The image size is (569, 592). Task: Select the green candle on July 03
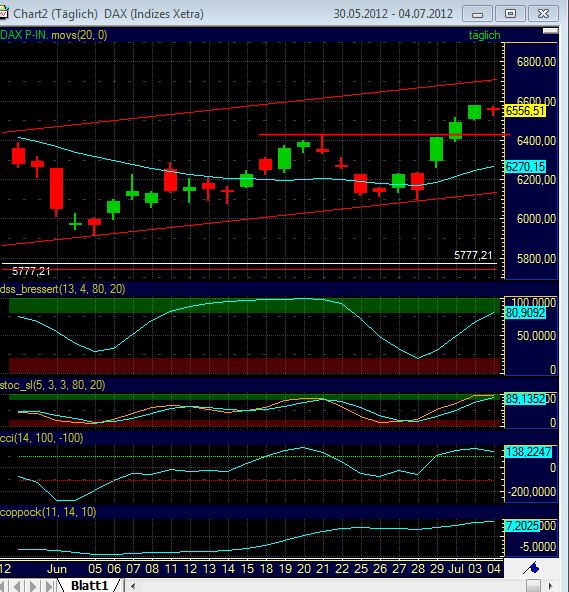tap(475, 112)
